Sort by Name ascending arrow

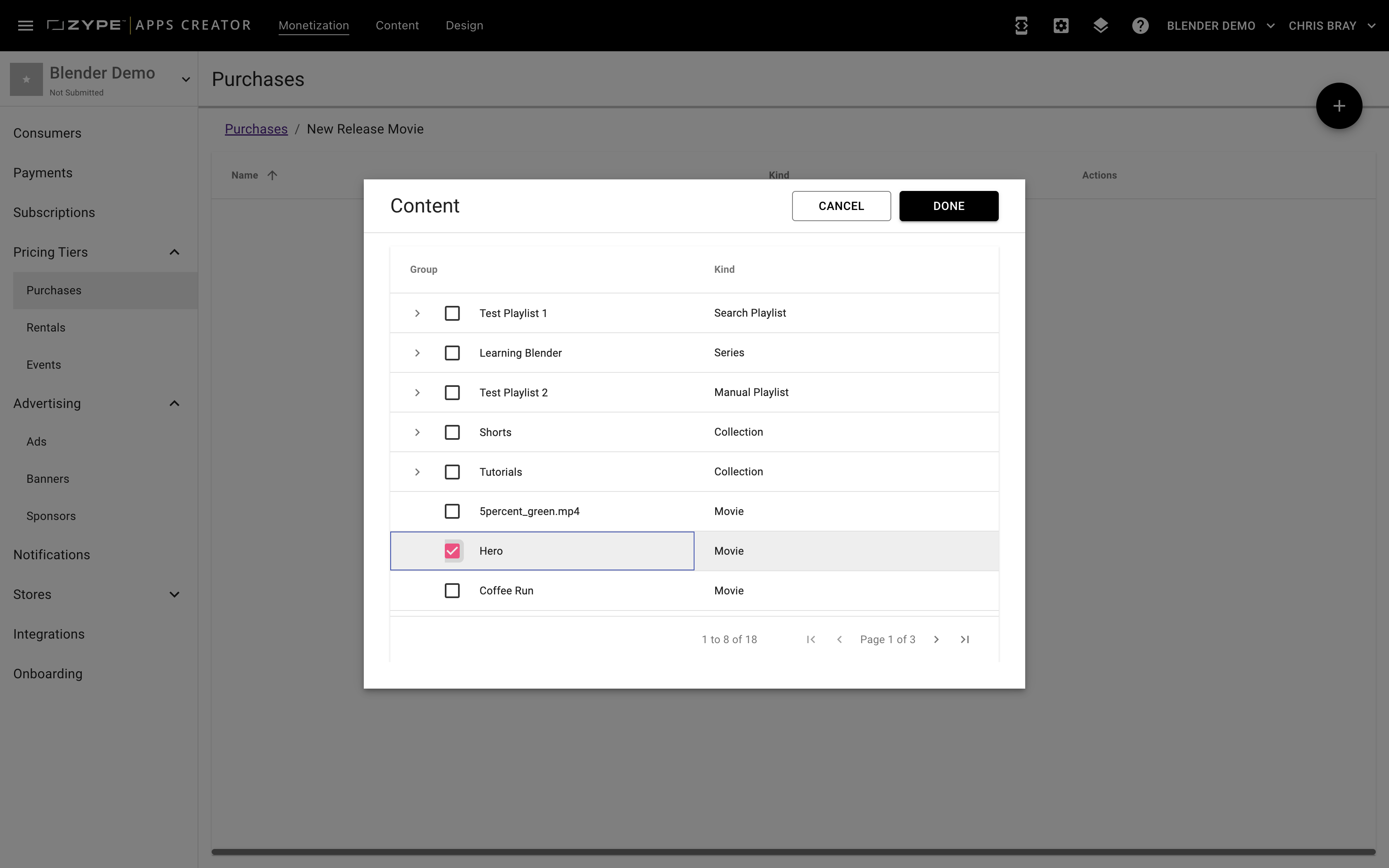pos(272,175)
